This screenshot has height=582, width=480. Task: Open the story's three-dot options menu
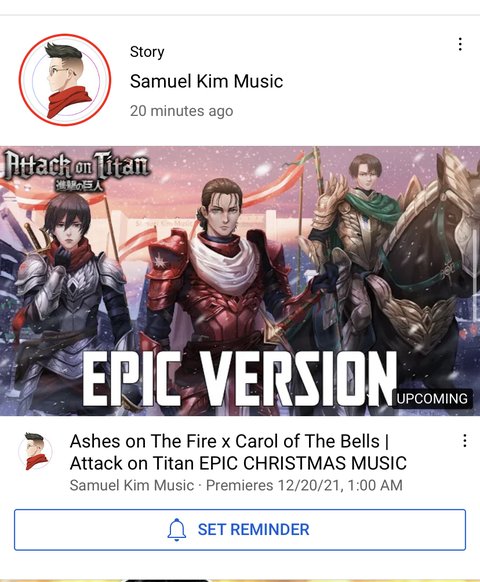click(460, 44)
